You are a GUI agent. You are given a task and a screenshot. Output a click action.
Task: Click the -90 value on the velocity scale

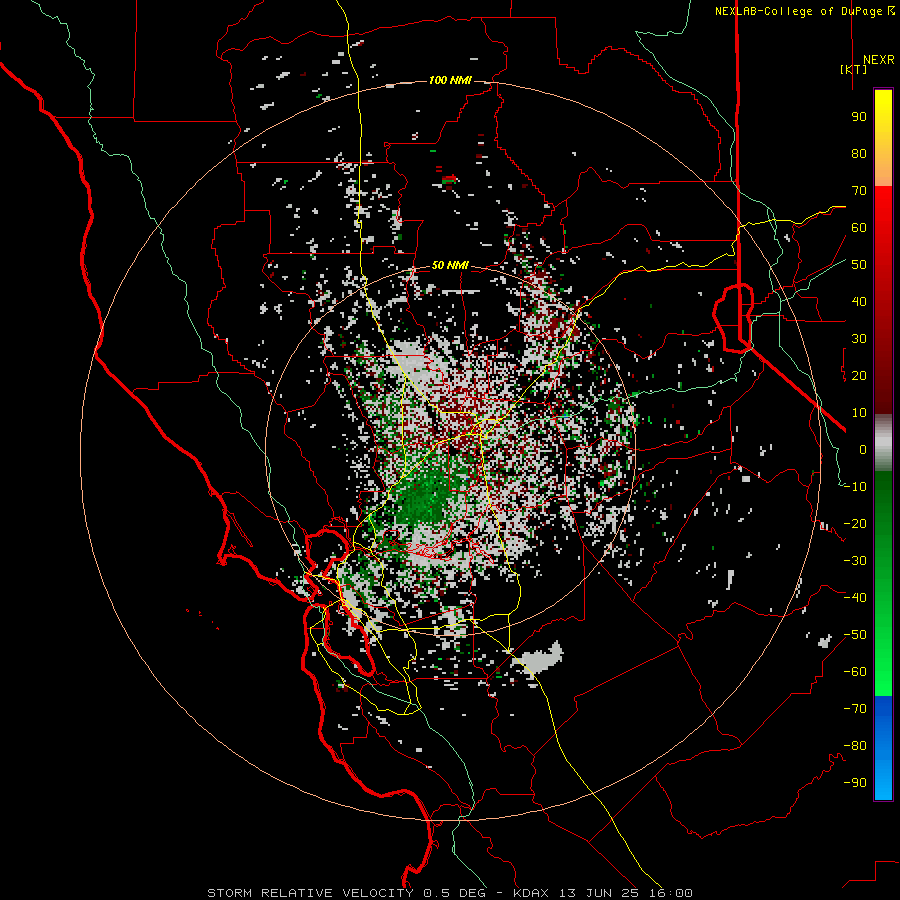click(x=855, y=783)
